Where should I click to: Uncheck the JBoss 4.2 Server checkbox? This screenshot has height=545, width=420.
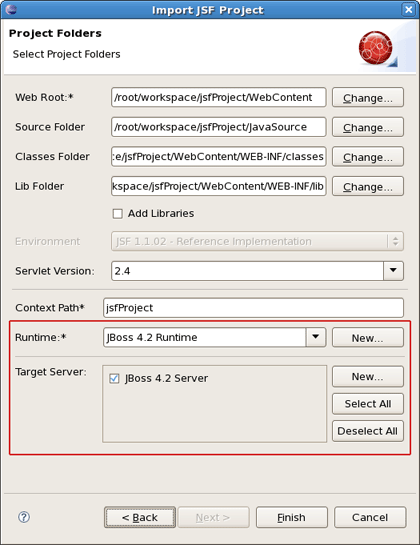point(114,378)
